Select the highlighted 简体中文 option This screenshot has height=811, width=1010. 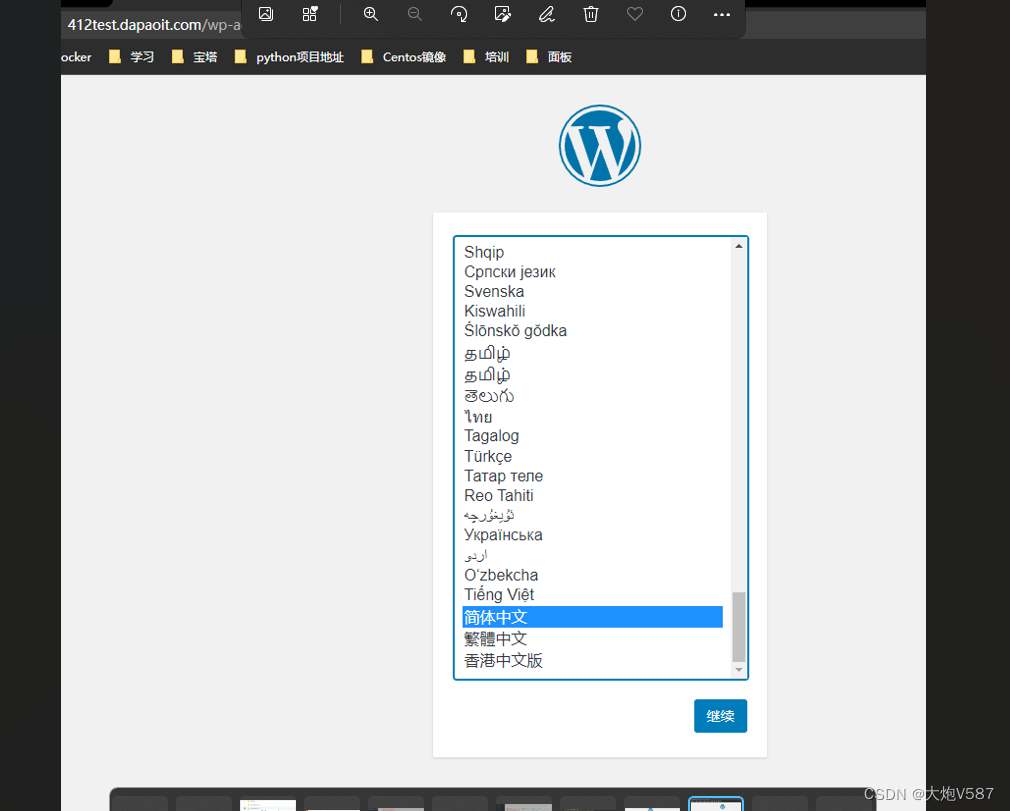tap(593, 617)
